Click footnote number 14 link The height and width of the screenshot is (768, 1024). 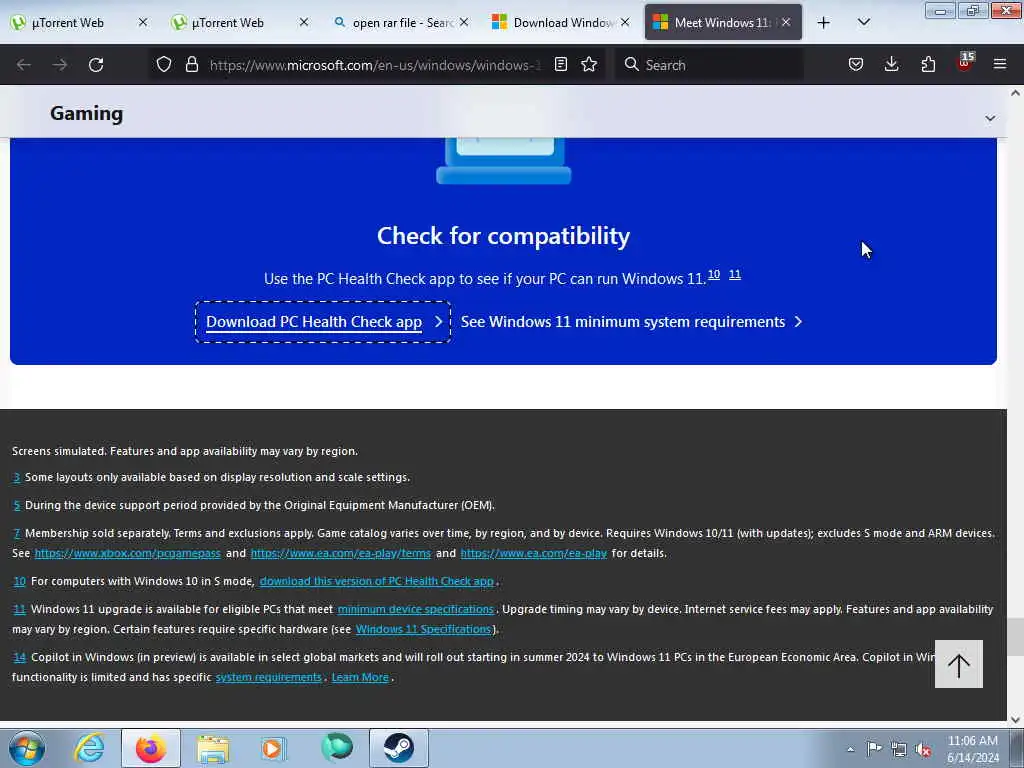[20, 657]
